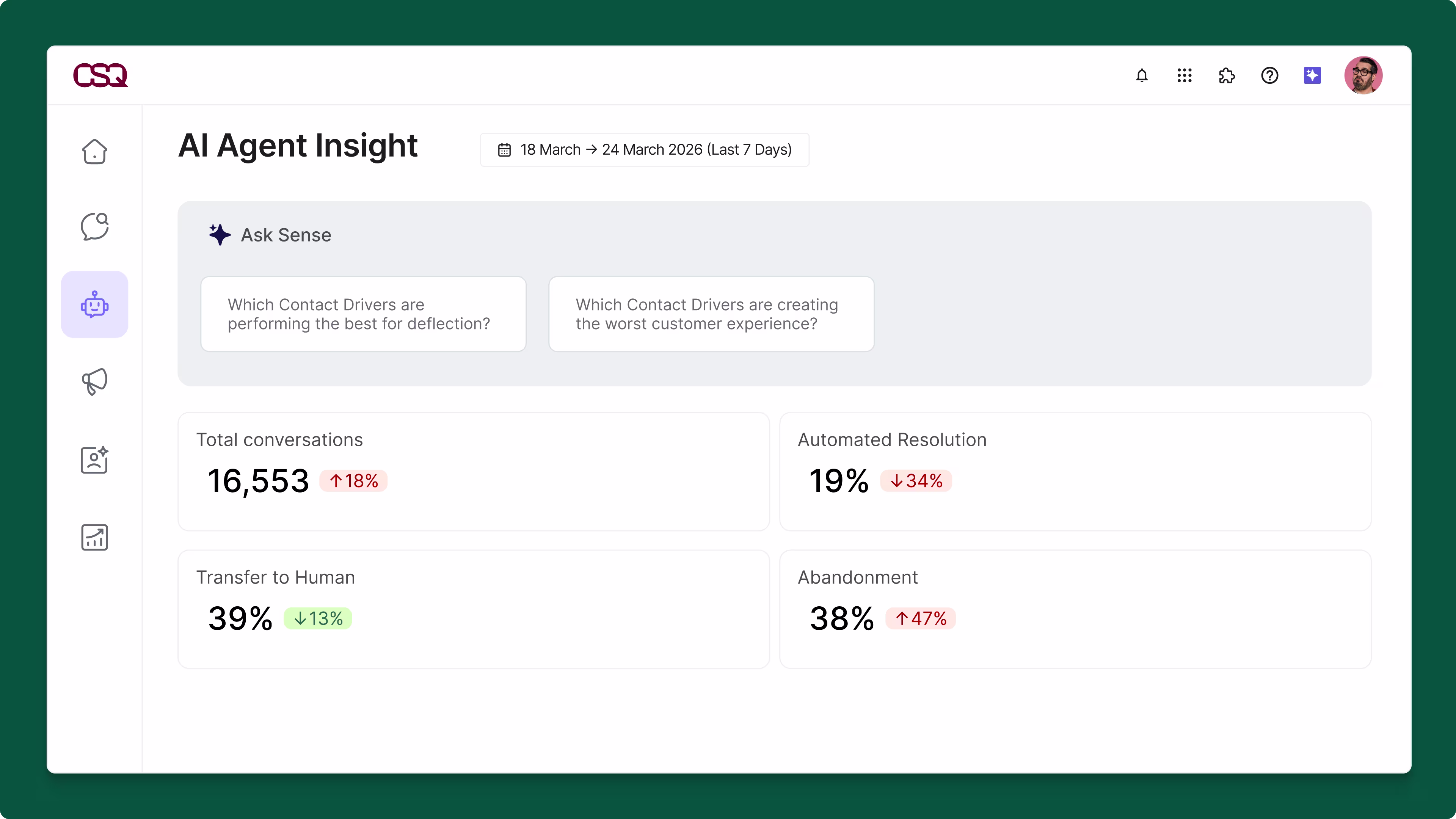Open the apps grid launcher
Image resolution: width=1456 pixels, height=819 pixels.
(1184, 75)
